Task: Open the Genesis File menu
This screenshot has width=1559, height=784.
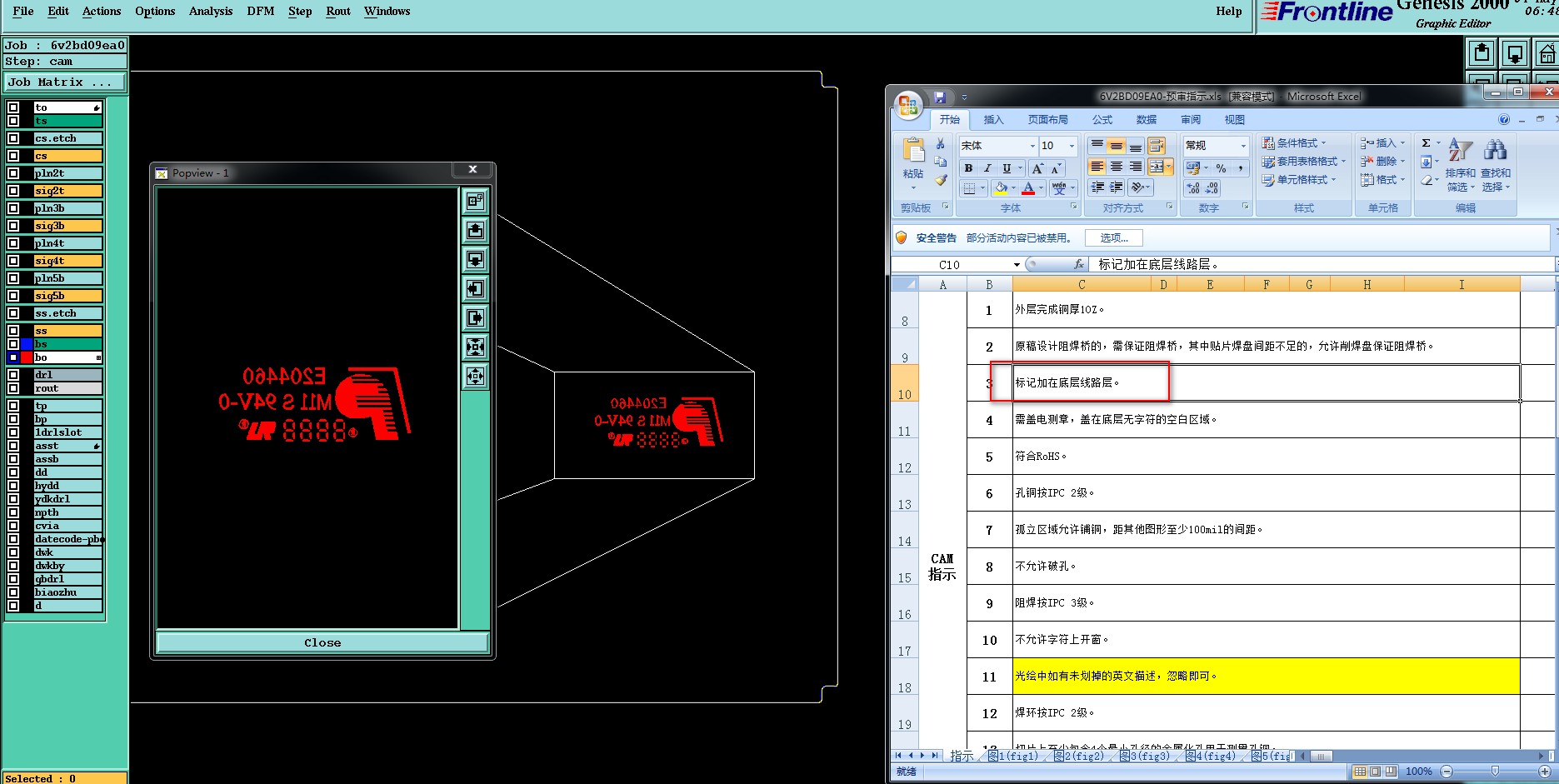Action: coord(23,11)
